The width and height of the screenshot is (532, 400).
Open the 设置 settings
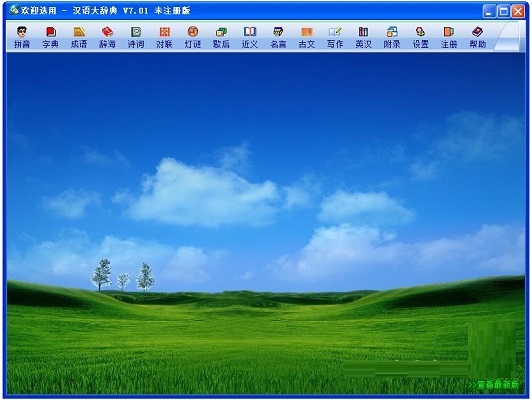click(420, 37)
